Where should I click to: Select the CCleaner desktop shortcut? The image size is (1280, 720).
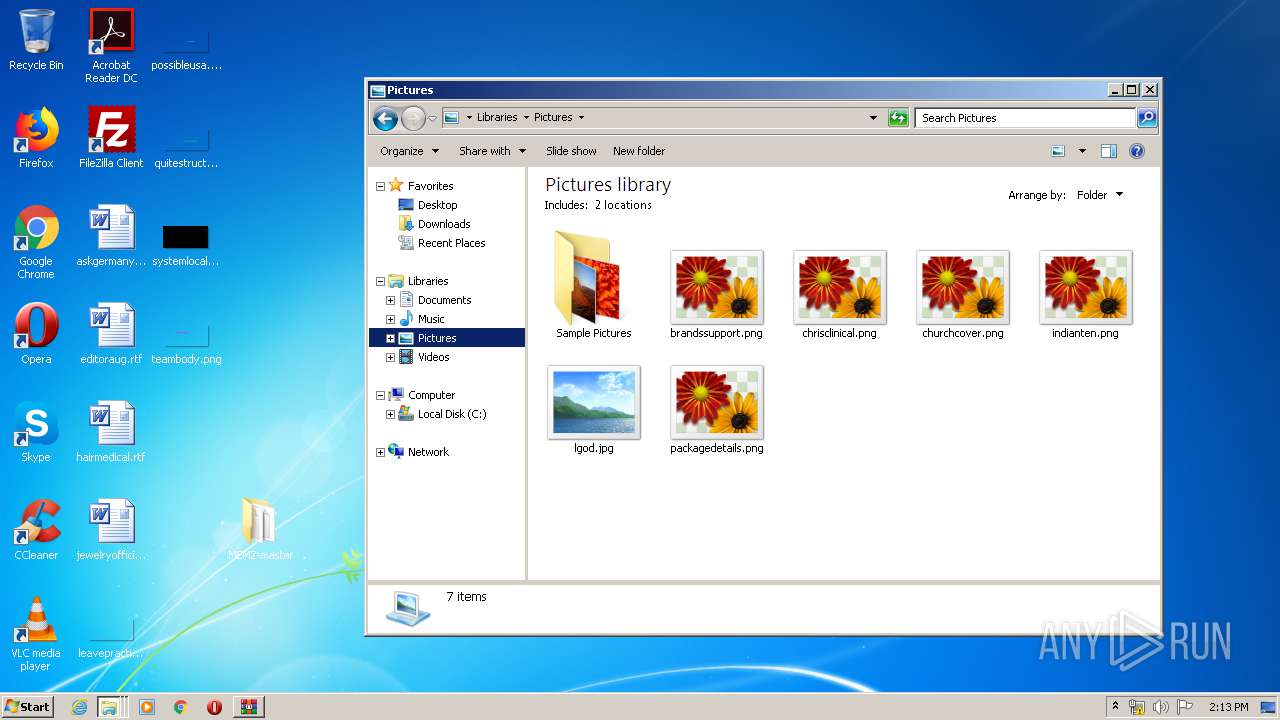36,530
